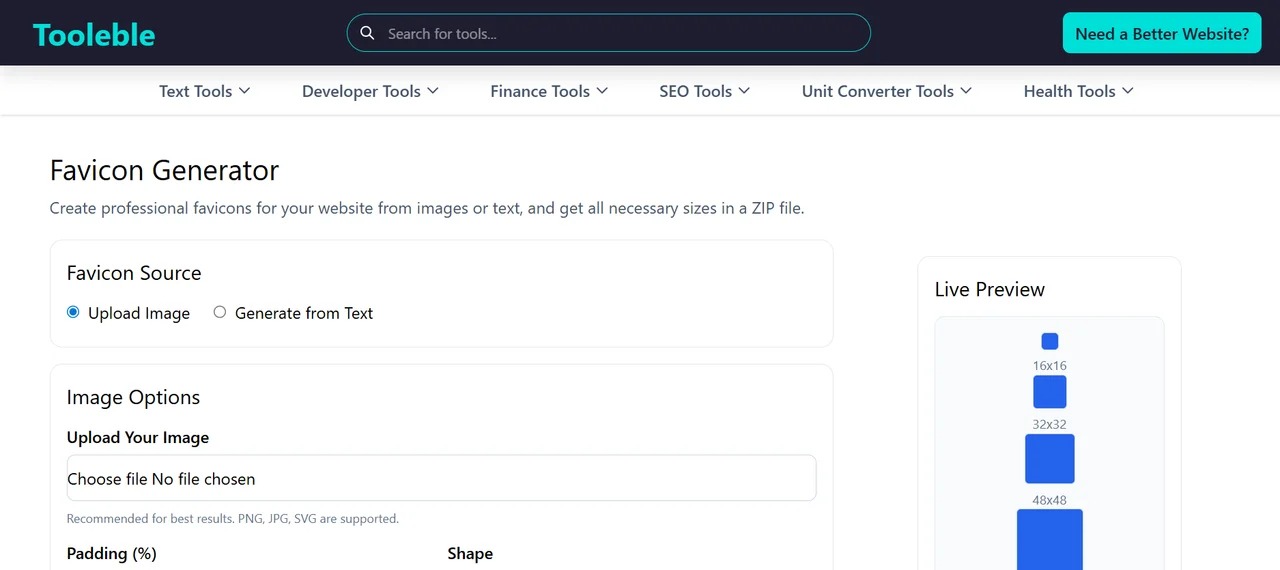Click the Text Tools chevron arrow
Image resolution: width=1280 pixels, height=570 pixels.
[x=244, y=91]
